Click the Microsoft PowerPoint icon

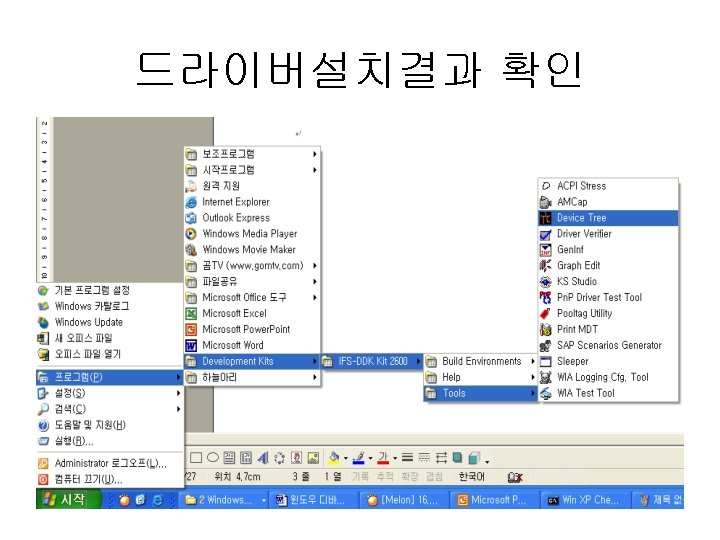[x=191, y=330]
